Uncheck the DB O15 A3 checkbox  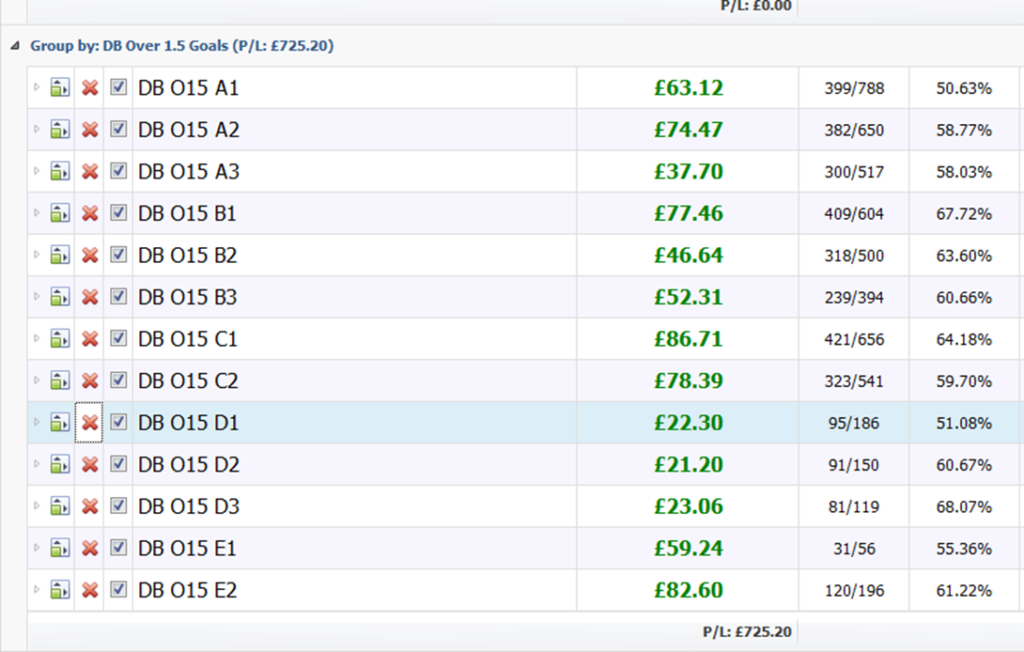[119, 171]
